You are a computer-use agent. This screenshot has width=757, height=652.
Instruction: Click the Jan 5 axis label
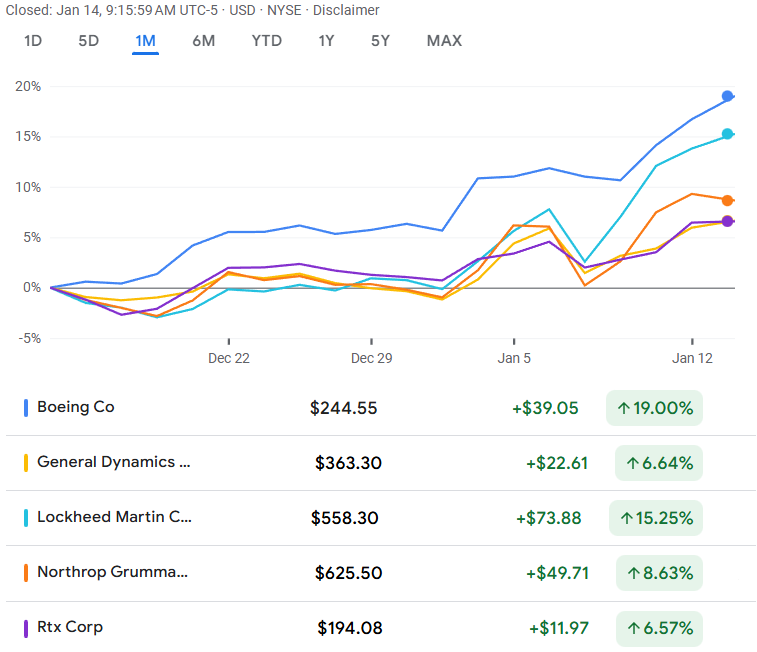pyautogui.click(x=514, y=358)
